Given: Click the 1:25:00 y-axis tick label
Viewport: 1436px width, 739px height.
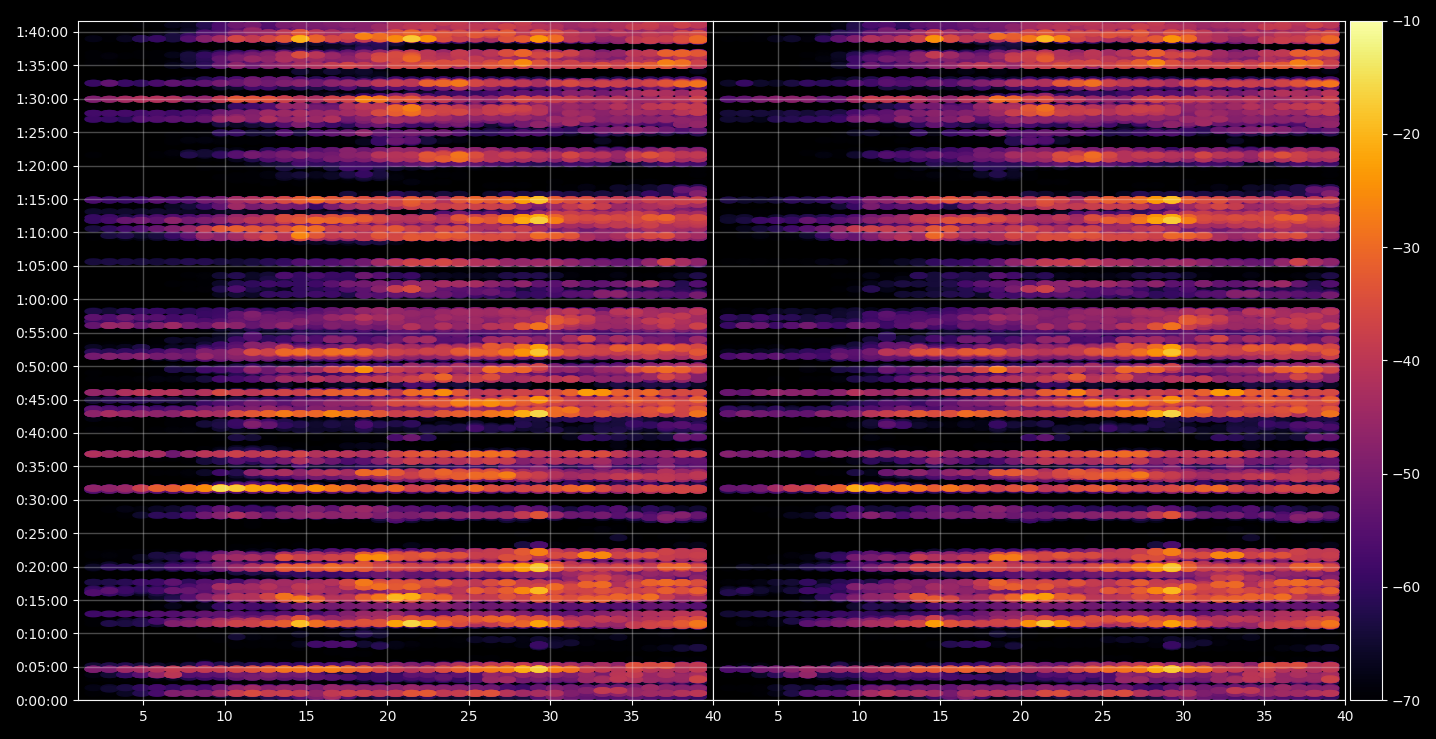Looking at the screenshot, I should [42, 133].
